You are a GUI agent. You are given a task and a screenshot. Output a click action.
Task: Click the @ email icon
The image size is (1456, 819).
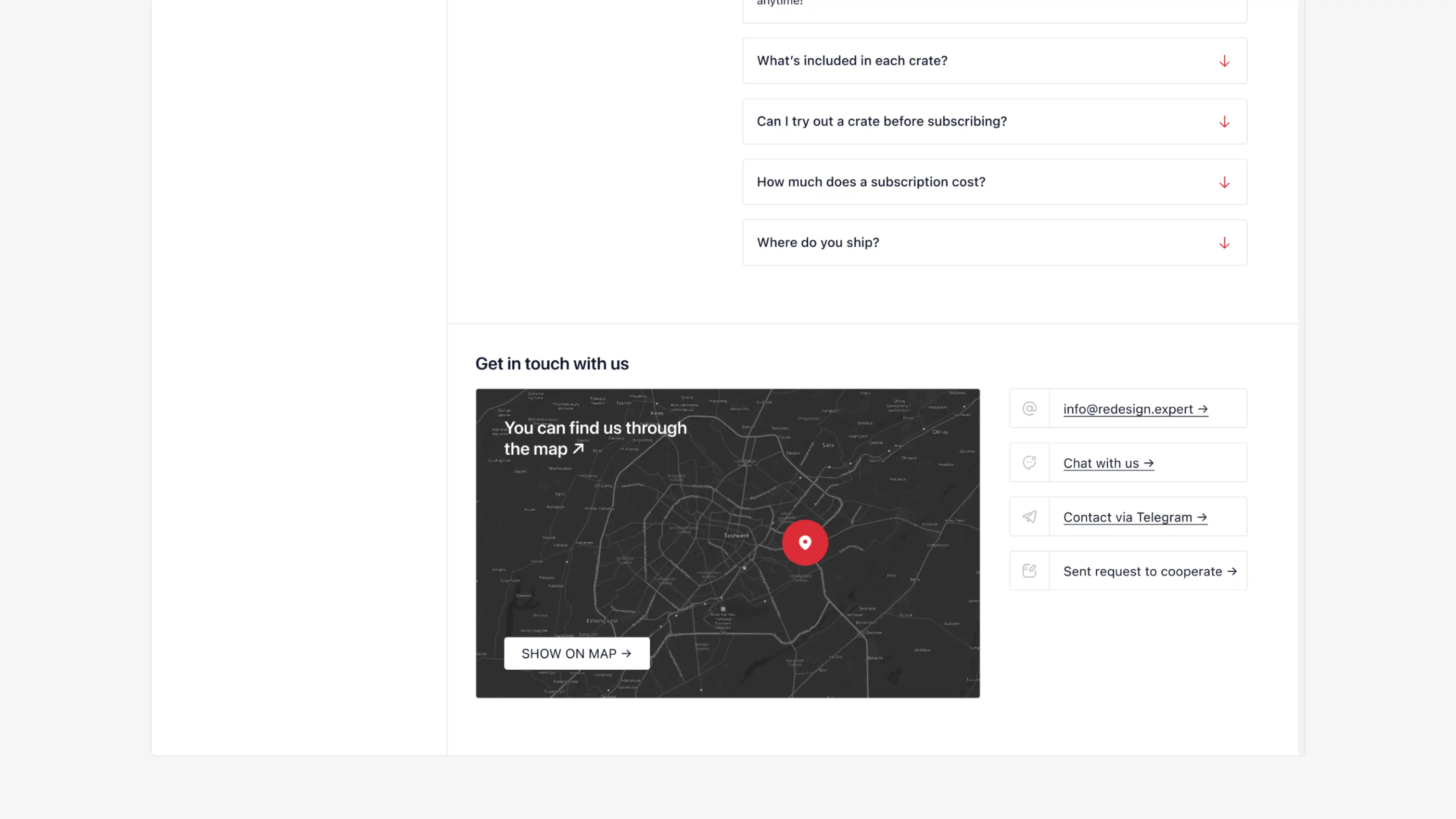[1029, 408]
